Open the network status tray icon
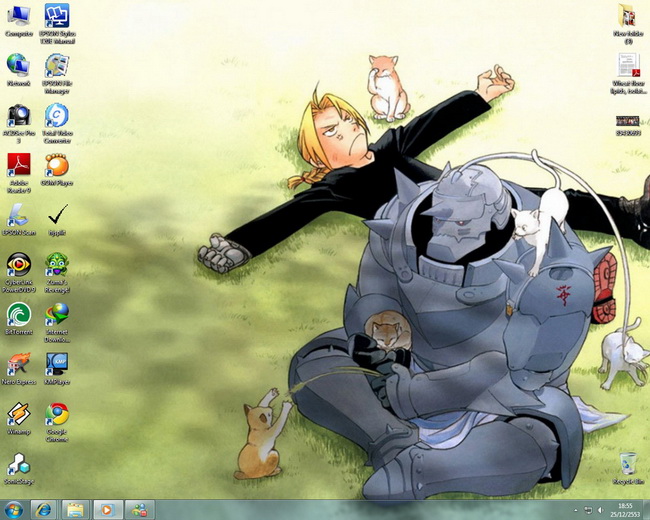 pos(588,510)
